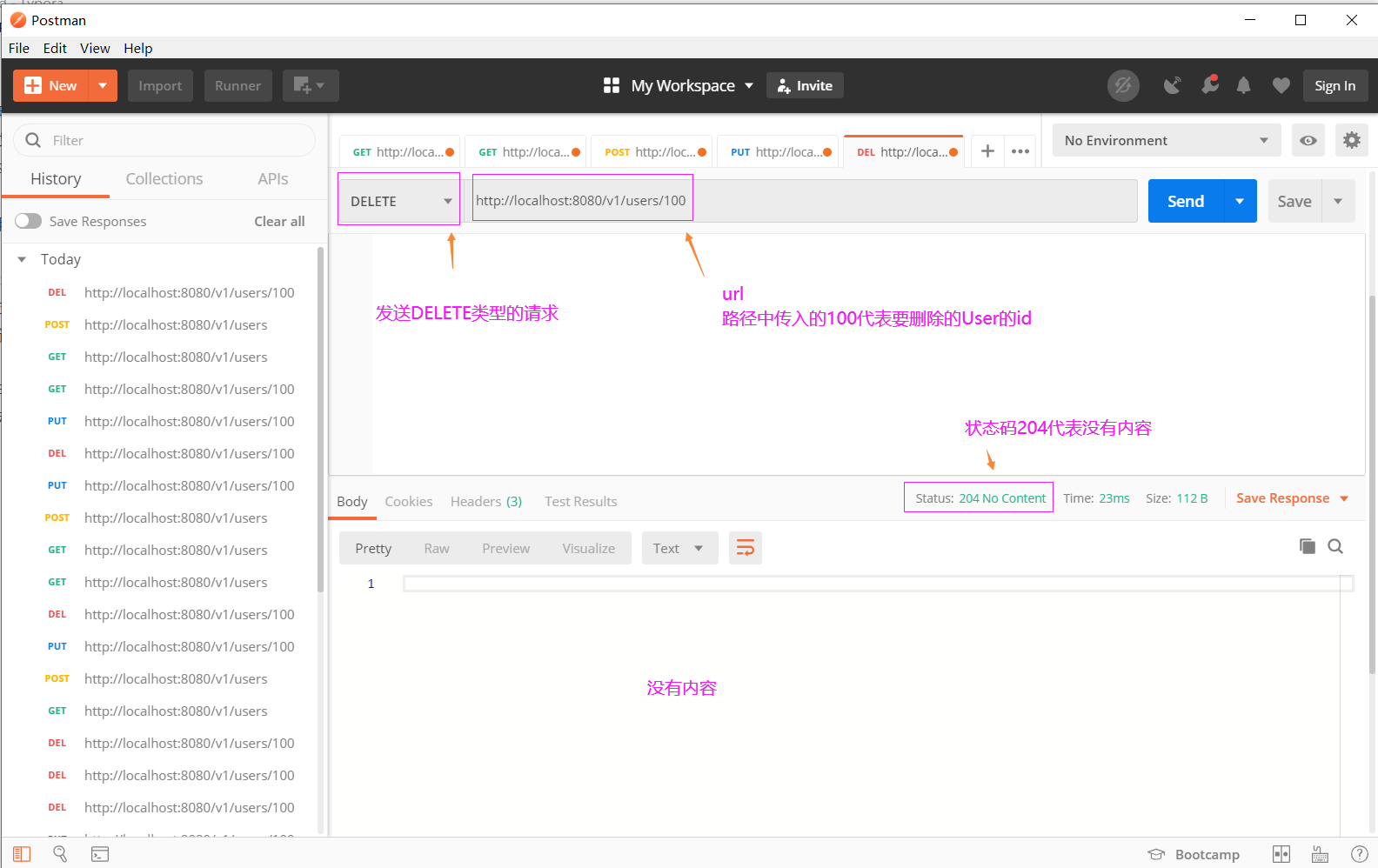Expand the Send button dropdown arrow

1240,201
